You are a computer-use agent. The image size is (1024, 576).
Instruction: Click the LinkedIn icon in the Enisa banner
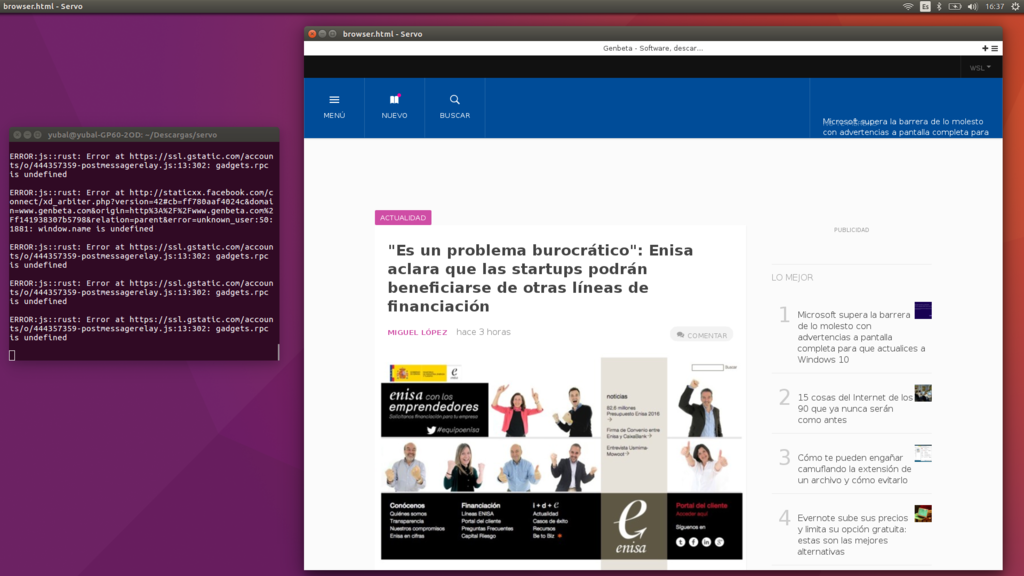tap(705, 542)
